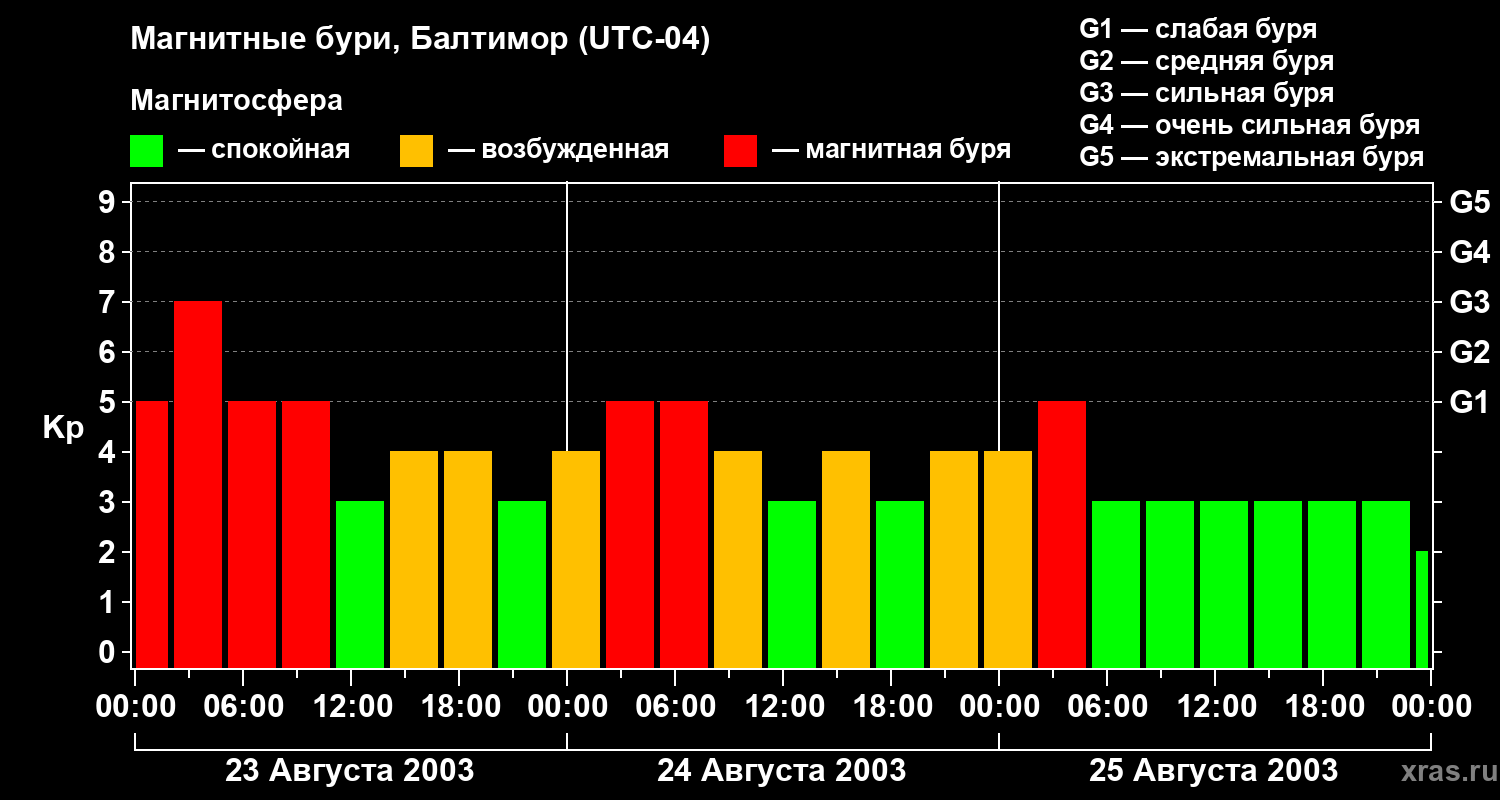Click the '24 Августа 2003' date label
Screen dimensions: 1500x800
(781, 771)
